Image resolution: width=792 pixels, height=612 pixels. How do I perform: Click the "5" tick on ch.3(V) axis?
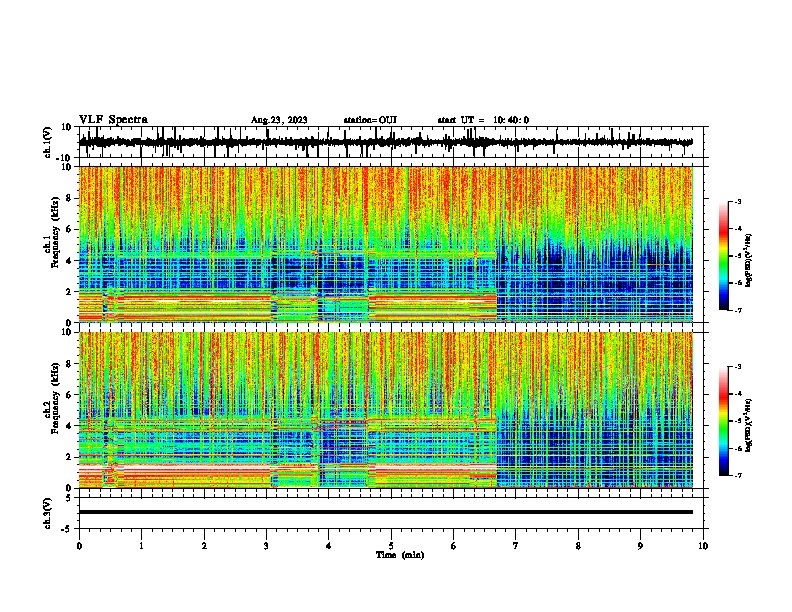[70, 498]
